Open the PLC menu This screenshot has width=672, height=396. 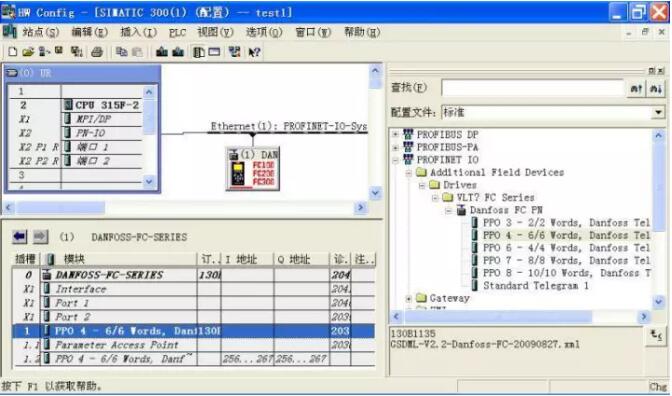(177, 33)
